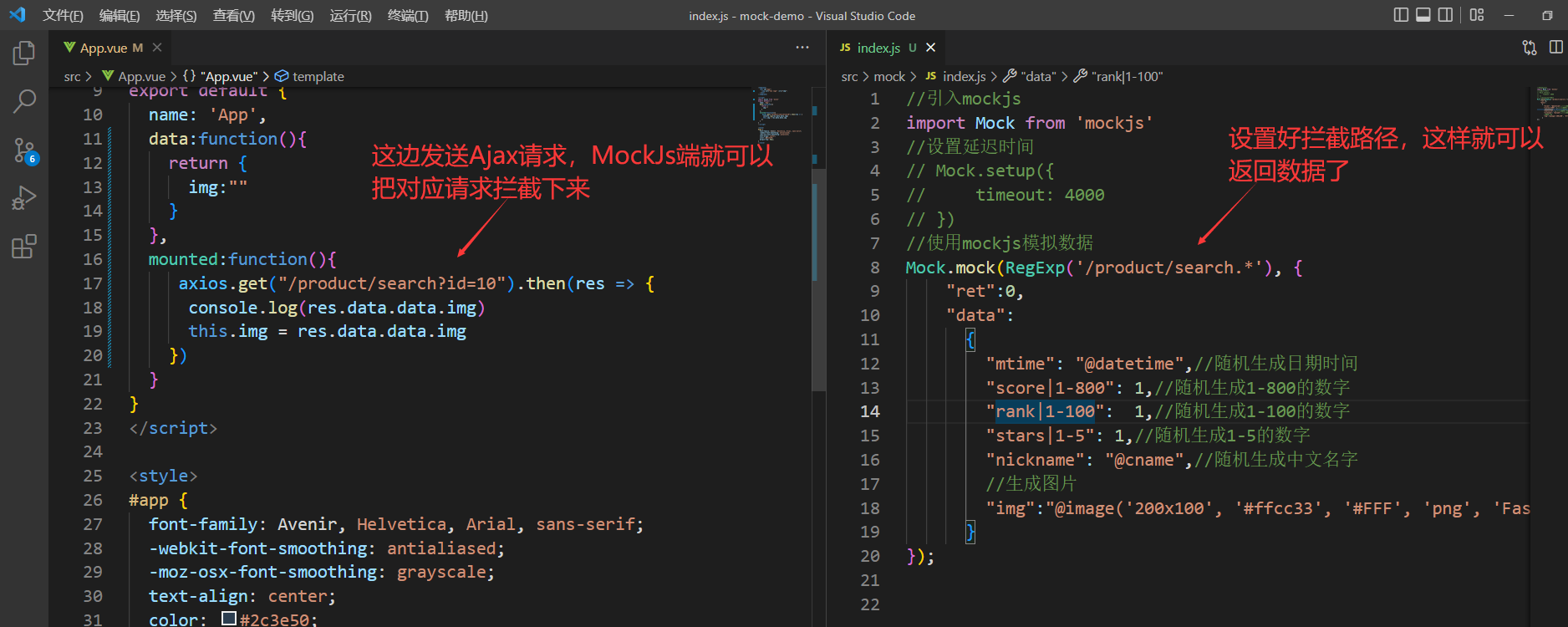The height and width of the screenshot is (627, 1568).
Task: Minimize the Visual Studio Code window
Action: coord(1509,15)
